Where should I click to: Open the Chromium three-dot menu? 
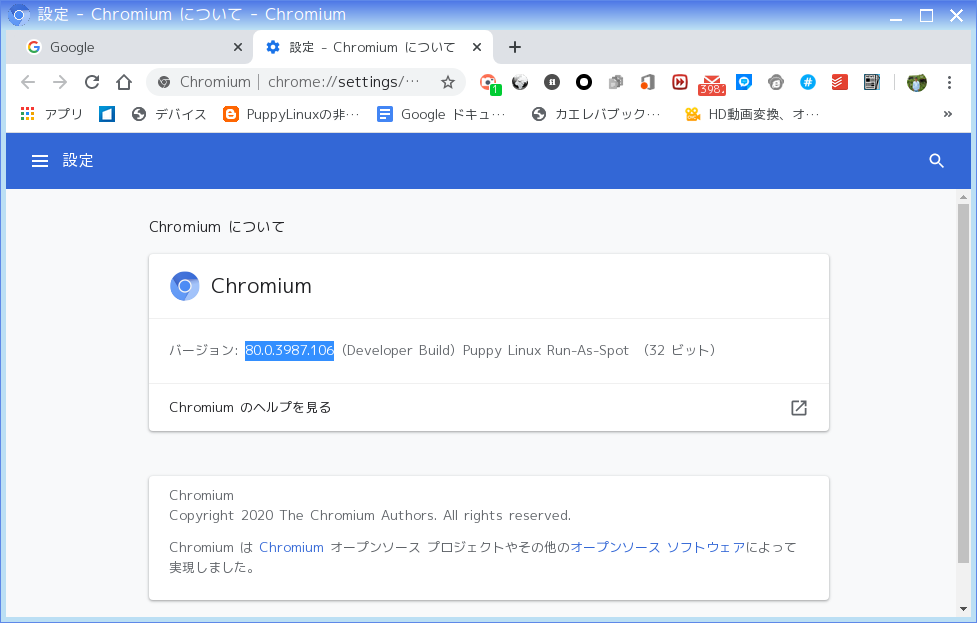(949, 82)
